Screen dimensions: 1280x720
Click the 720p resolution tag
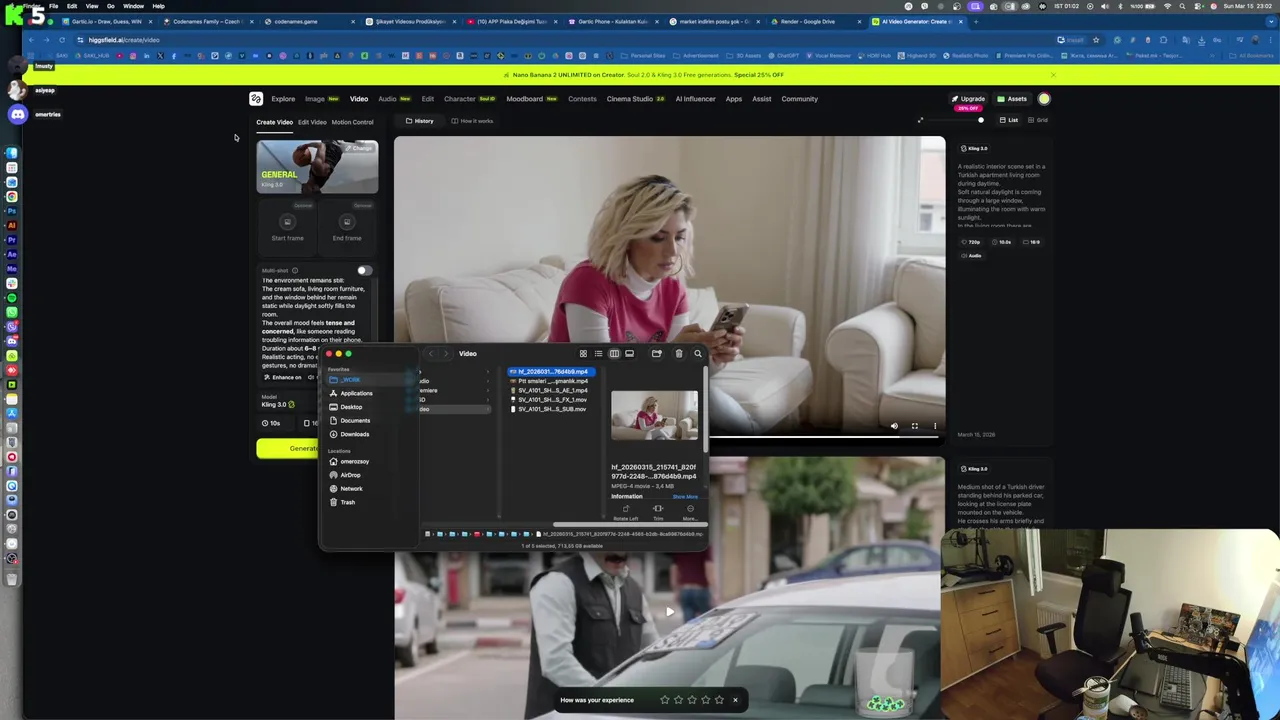[x=971, y=242]
